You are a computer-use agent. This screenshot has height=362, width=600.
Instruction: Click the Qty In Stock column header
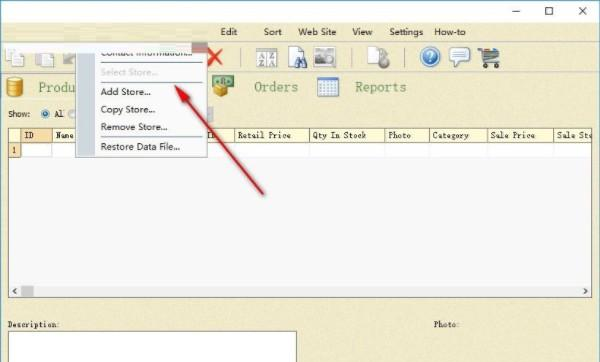(347, 135)
